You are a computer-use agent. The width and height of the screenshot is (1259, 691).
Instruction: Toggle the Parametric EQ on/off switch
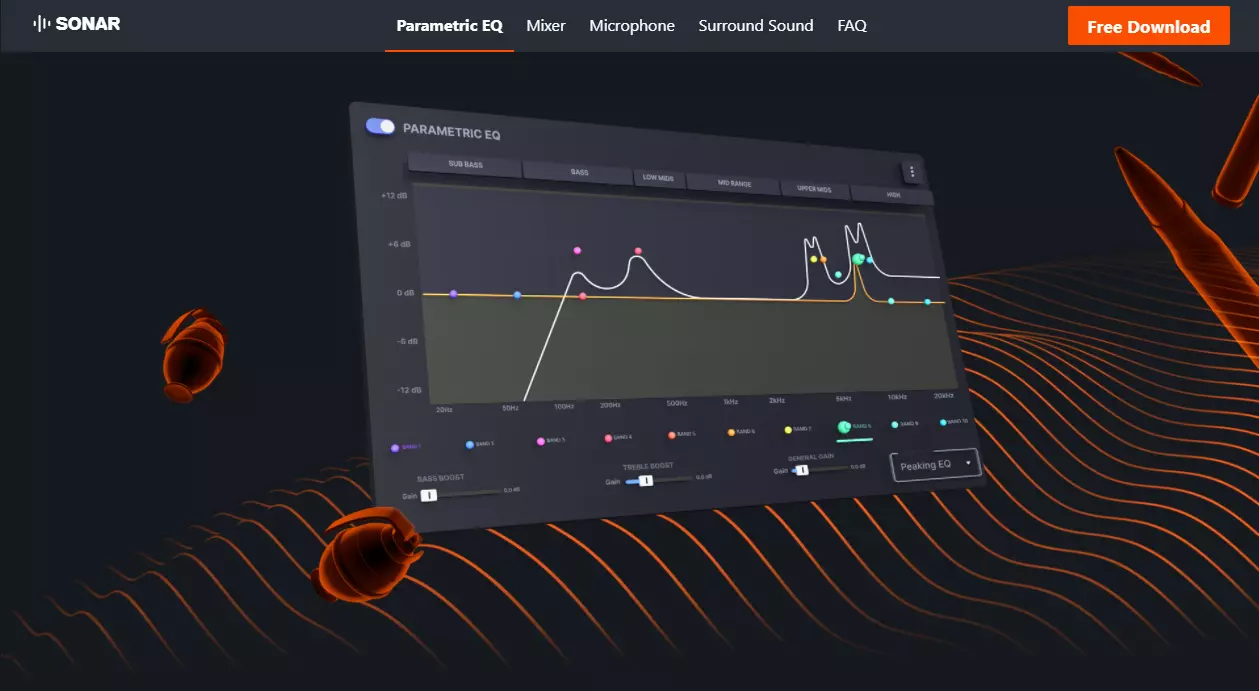coord(380,126)
